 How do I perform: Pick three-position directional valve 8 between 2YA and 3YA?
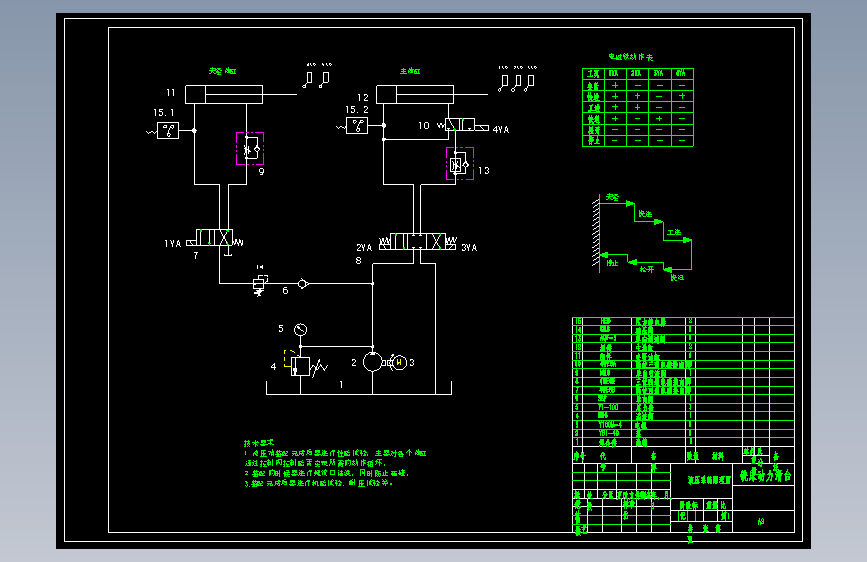click(x=417, y=242)
